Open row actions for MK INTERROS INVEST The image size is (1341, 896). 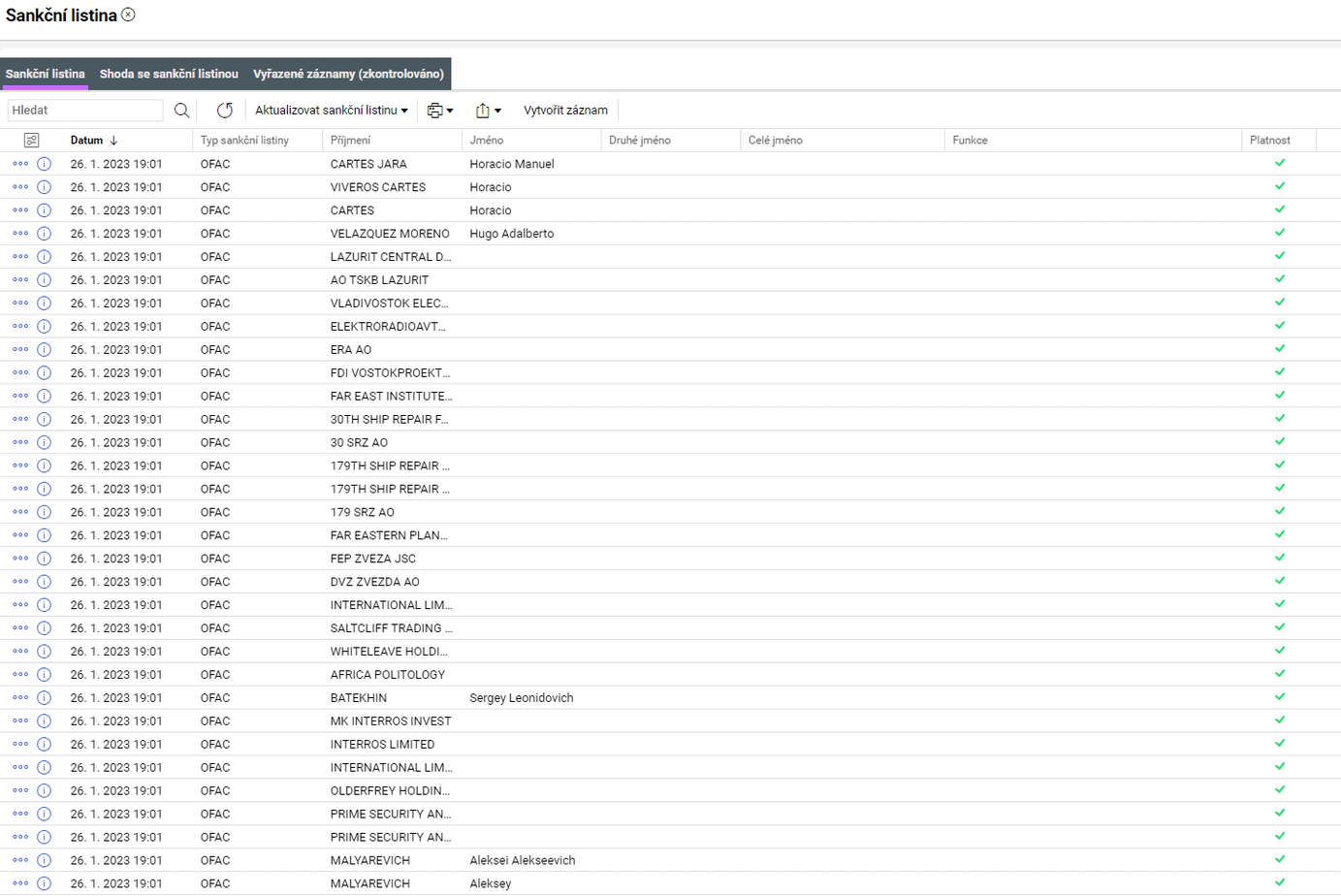[x=20, y=722]
